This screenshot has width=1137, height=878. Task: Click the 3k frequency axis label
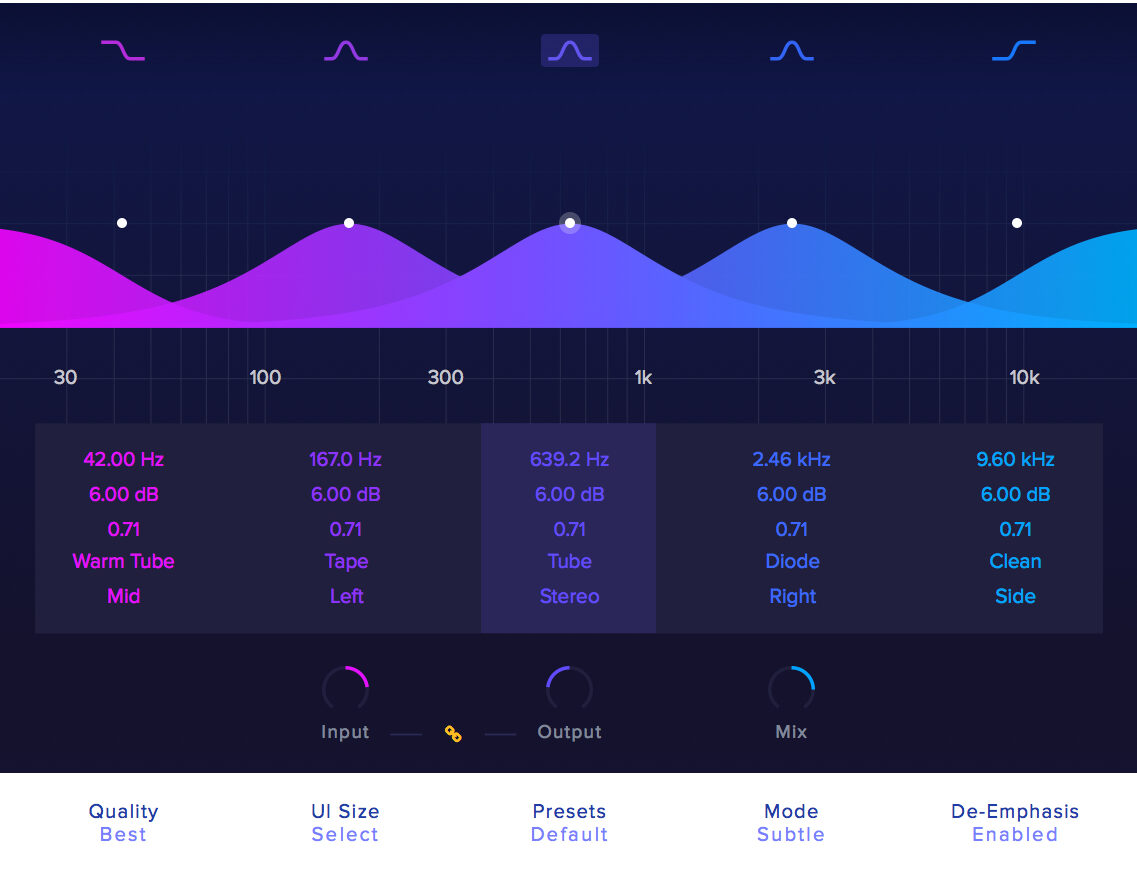(x=824, y=378)
